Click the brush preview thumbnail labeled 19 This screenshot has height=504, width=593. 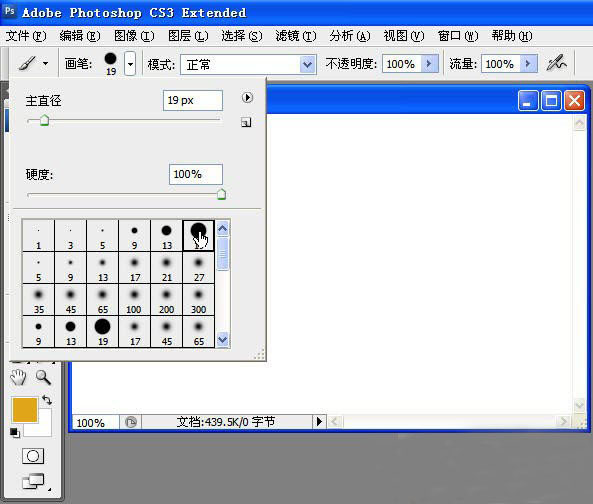point(110,64)
